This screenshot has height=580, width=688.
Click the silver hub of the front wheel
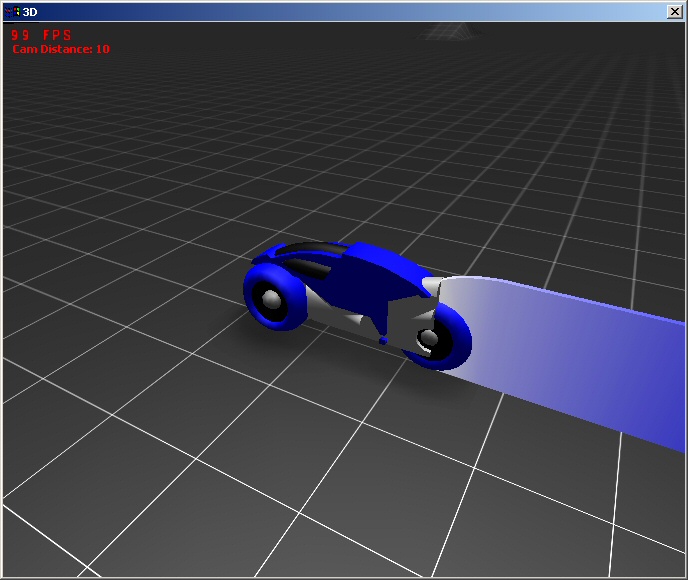(x=272, y=300)
